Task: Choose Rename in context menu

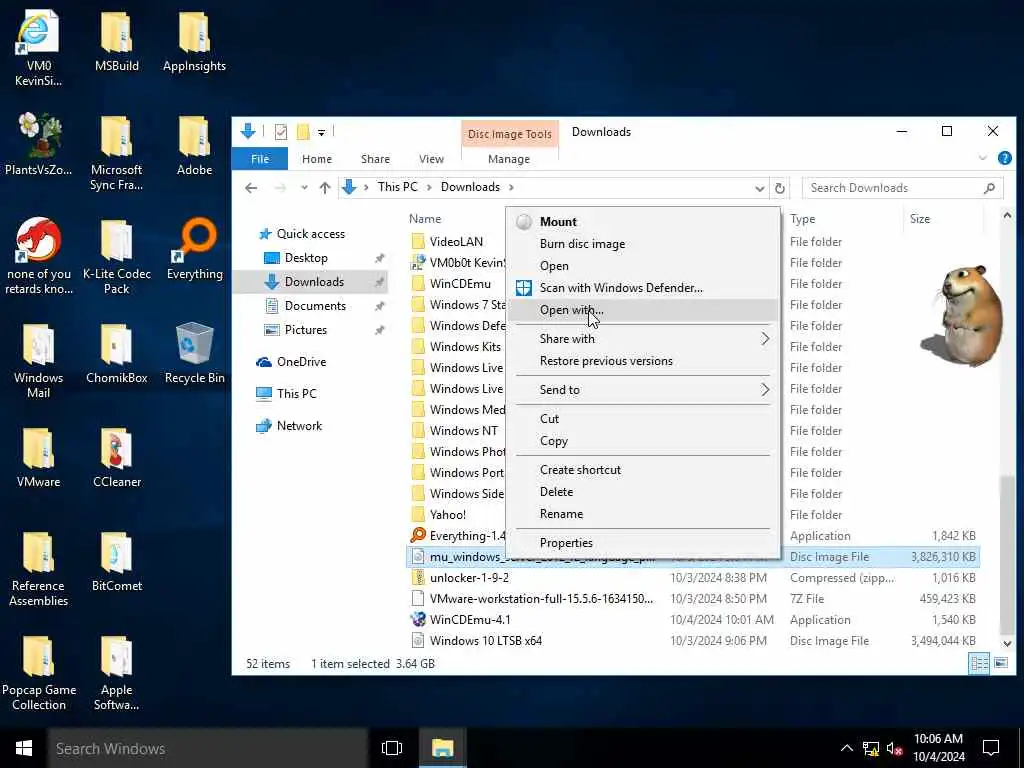Action: pyautogui.click(x=643, y=514)
